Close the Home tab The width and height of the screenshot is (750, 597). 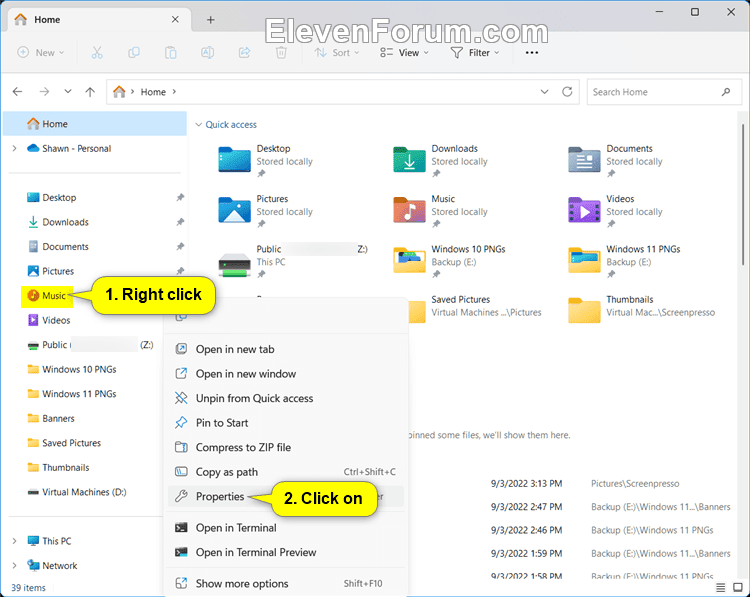(175, 19)
